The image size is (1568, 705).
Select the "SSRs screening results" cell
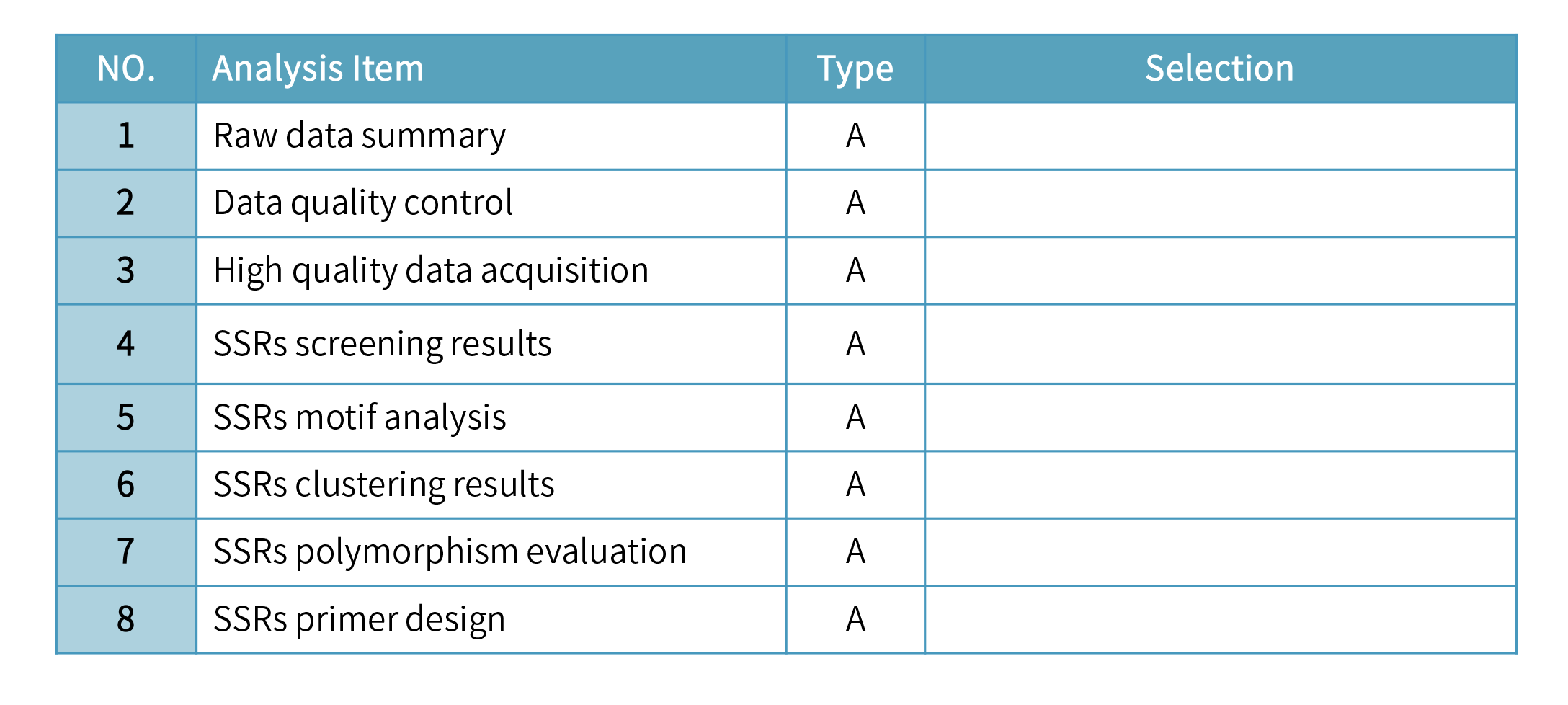click(x=383, y=344)
